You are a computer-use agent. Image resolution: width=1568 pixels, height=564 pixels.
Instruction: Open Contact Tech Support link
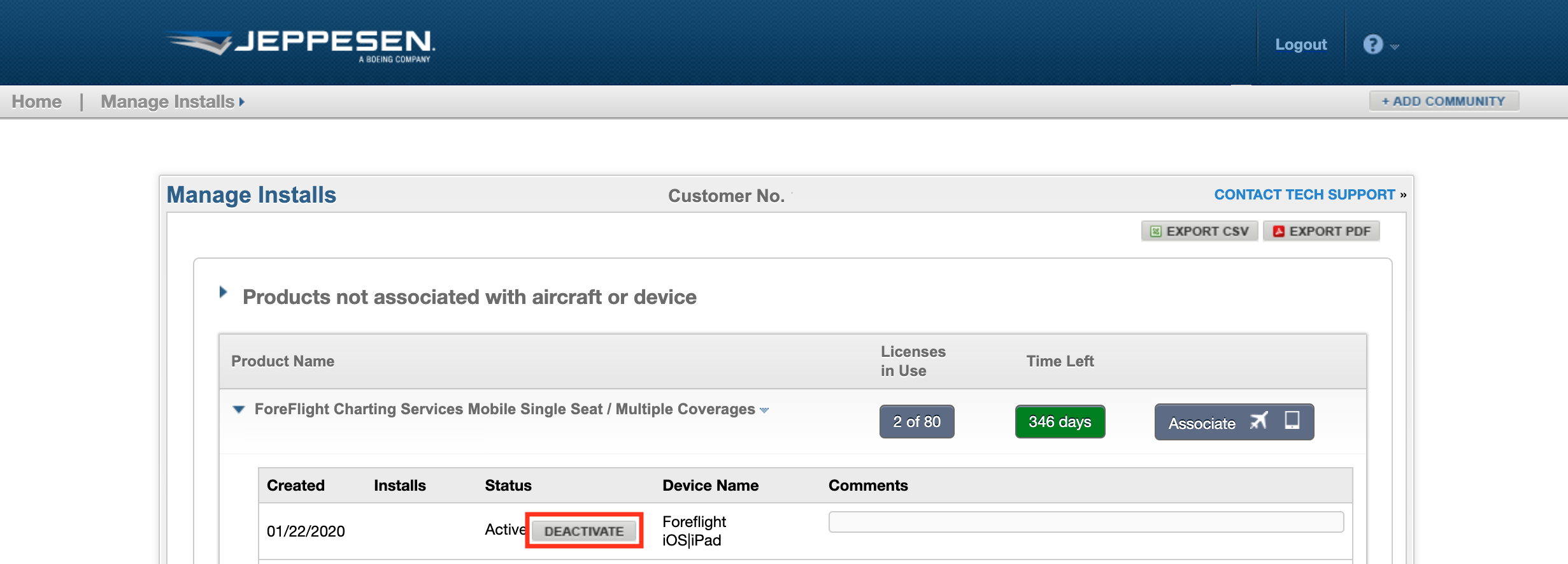(x=1305, y=195)
